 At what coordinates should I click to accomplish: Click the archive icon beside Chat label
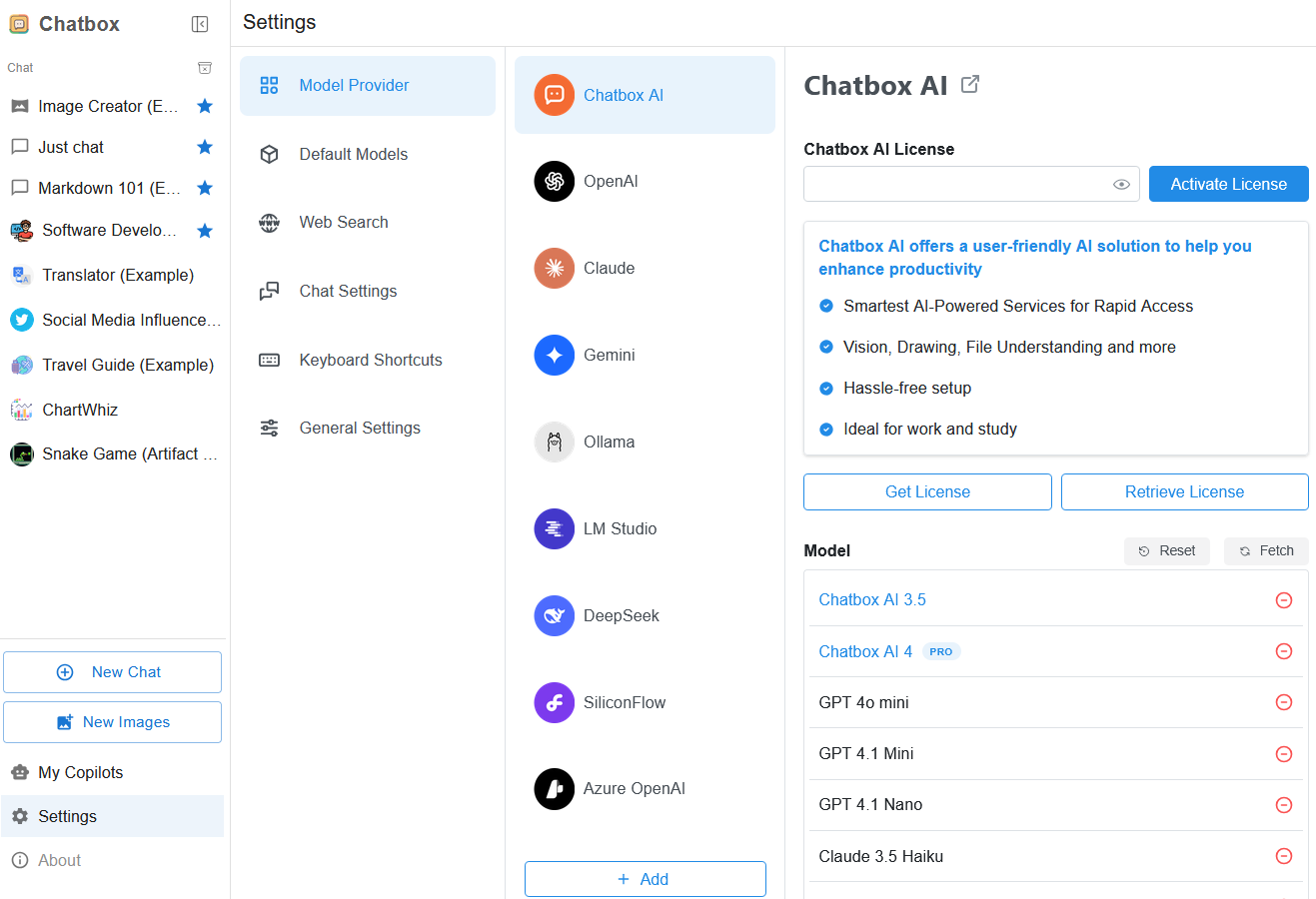pyautogui.click(x=205, y=68)
